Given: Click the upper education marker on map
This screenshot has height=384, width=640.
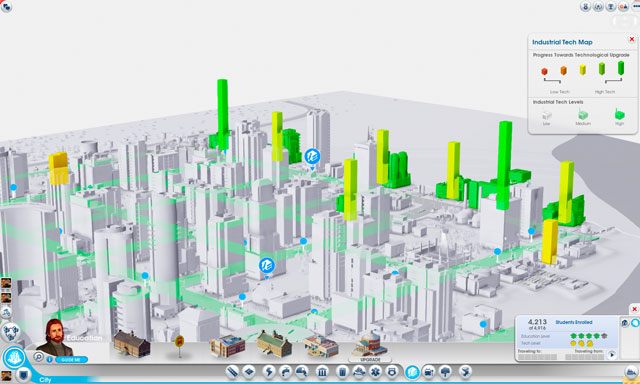Looking at the screenshot, I should point(312,157).
